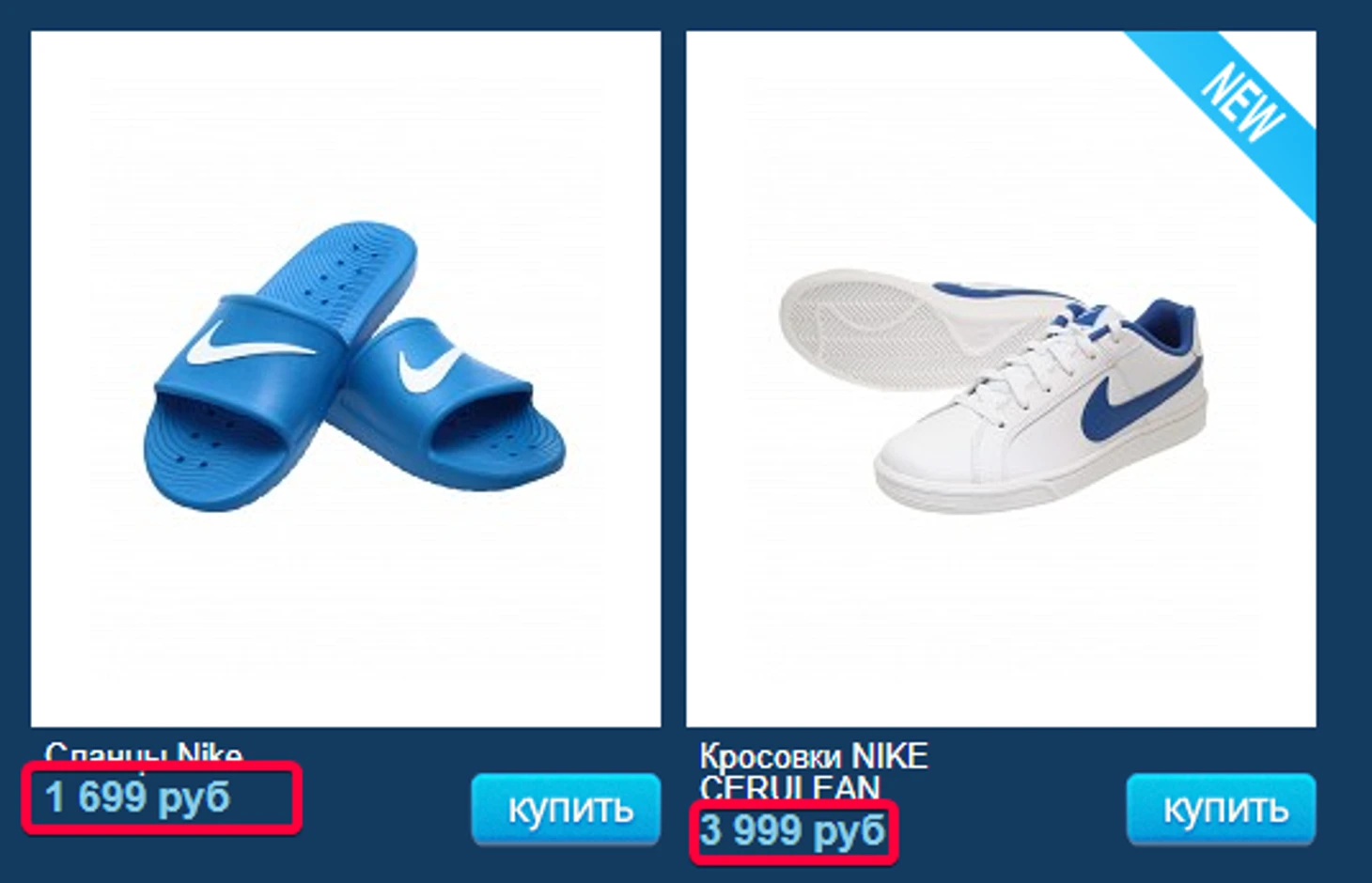The image size is (1372, 883).
Task: Open the Кросовки NIKE CERULEAN title link
Action: tap(814, 771)
